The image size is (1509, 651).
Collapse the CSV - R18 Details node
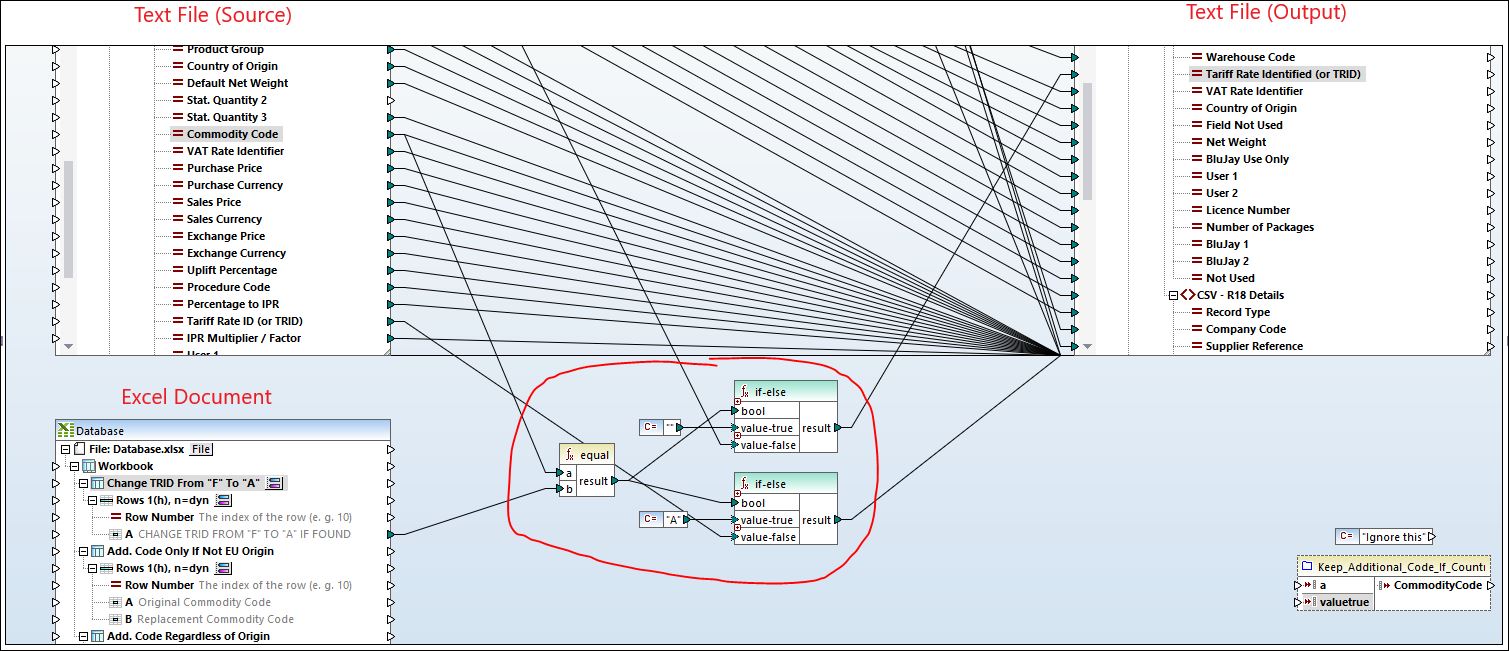point(1172,295)
